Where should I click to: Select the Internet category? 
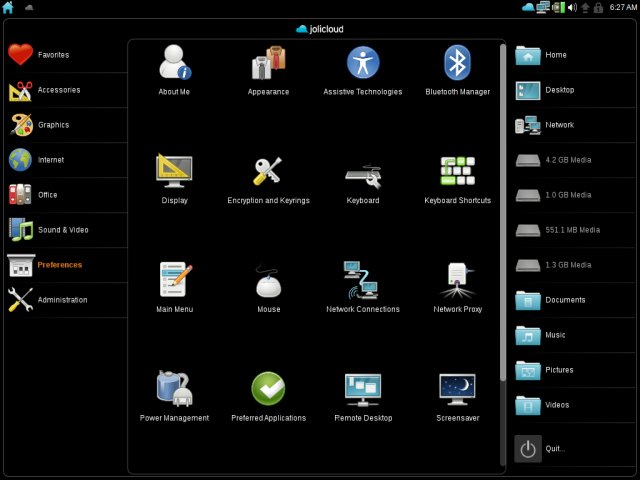click(x=50, y=160)
